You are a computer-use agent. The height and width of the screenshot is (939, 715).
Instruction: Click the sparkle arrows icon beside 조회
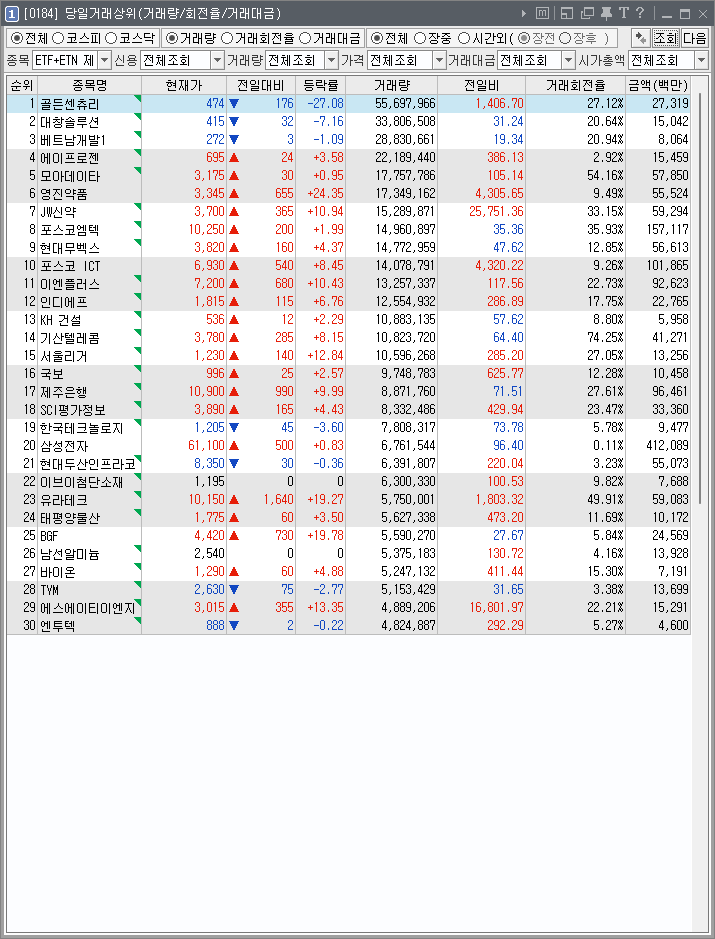[641, 38]
